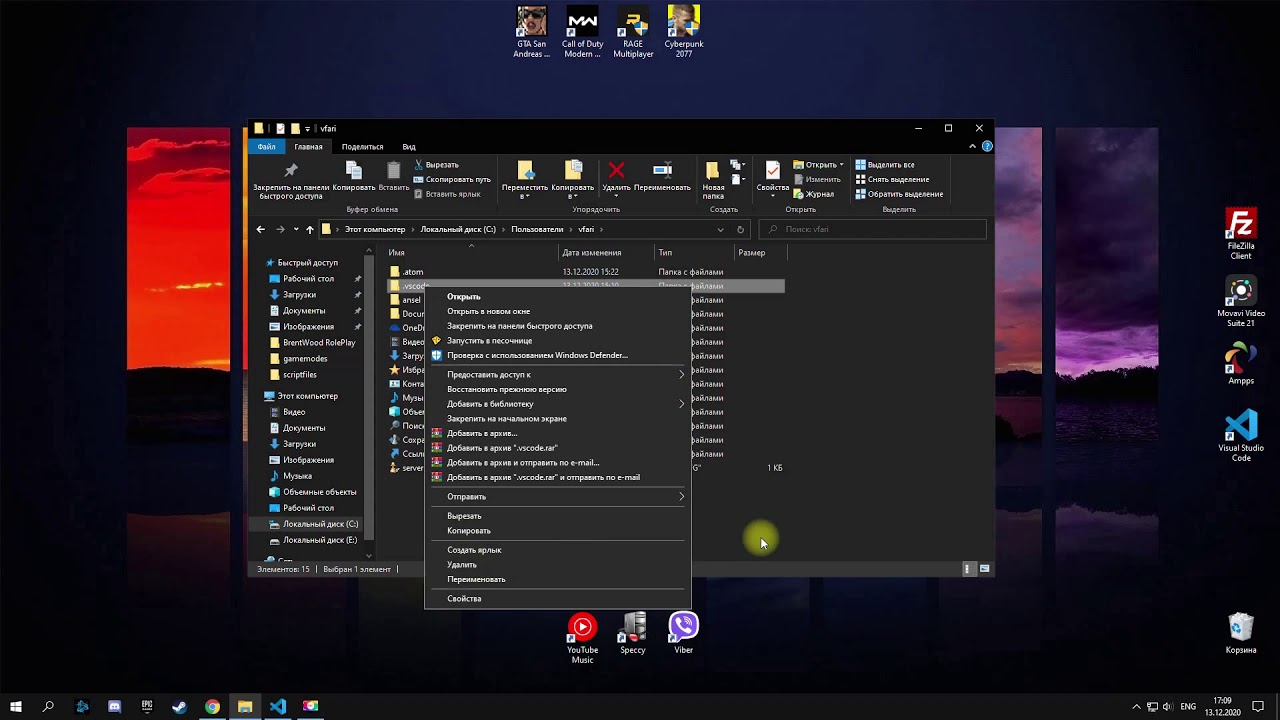1280x720 pixels.
Task: Open the RAGE Multiplayer desktop shortcut
Action: (633, 32)
